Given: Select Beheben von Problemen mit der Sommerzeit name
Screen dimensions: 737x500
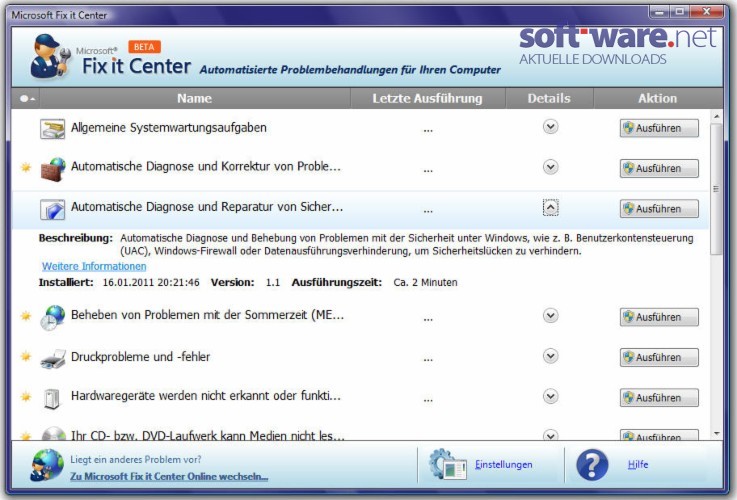Looking at the screenshot, I should [207, 315].
